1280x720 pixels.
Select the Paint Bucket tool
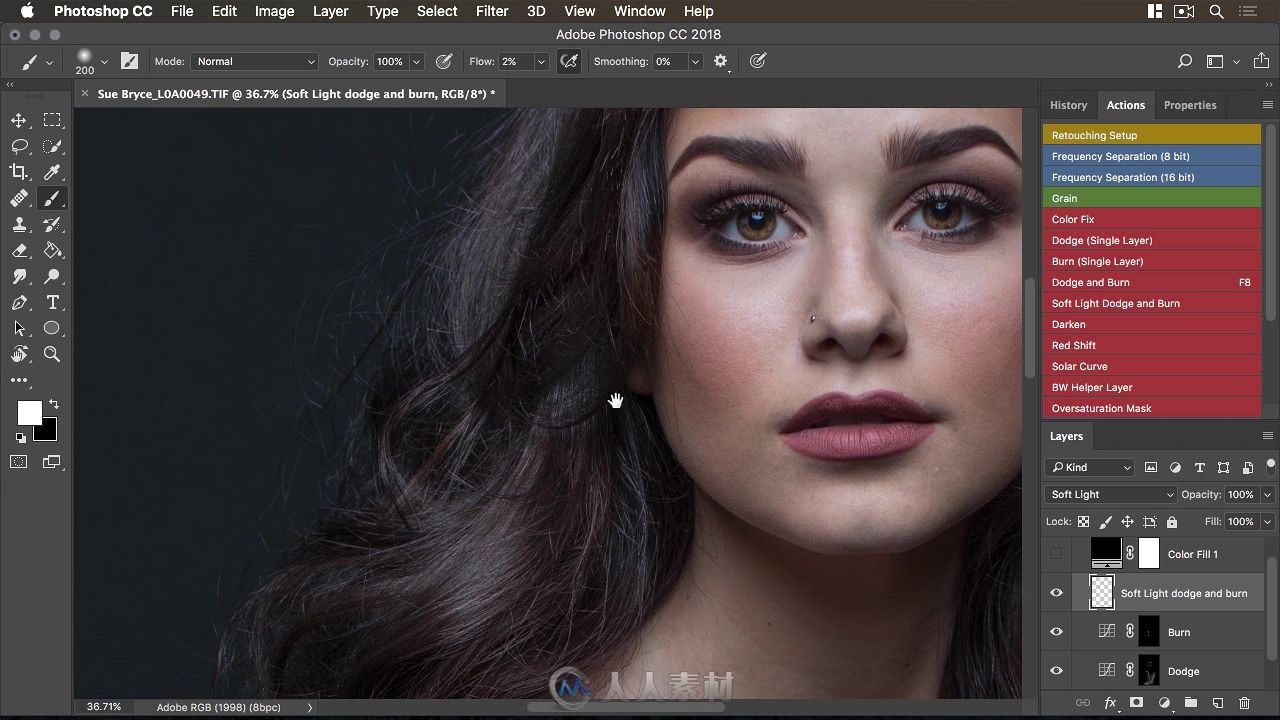coord(52,250)
